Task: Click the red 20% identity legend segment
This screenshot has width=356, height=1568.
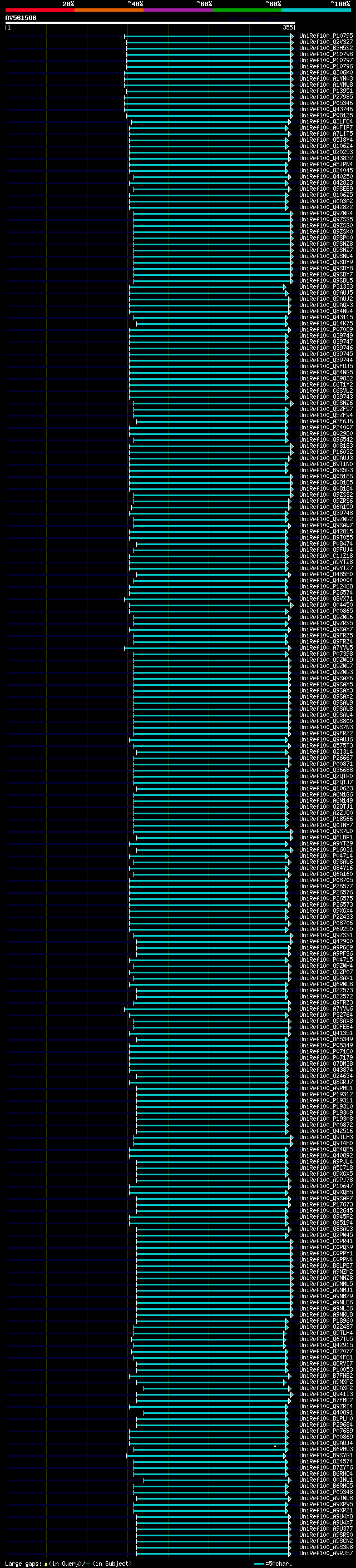Action: [x=39, y=10]
